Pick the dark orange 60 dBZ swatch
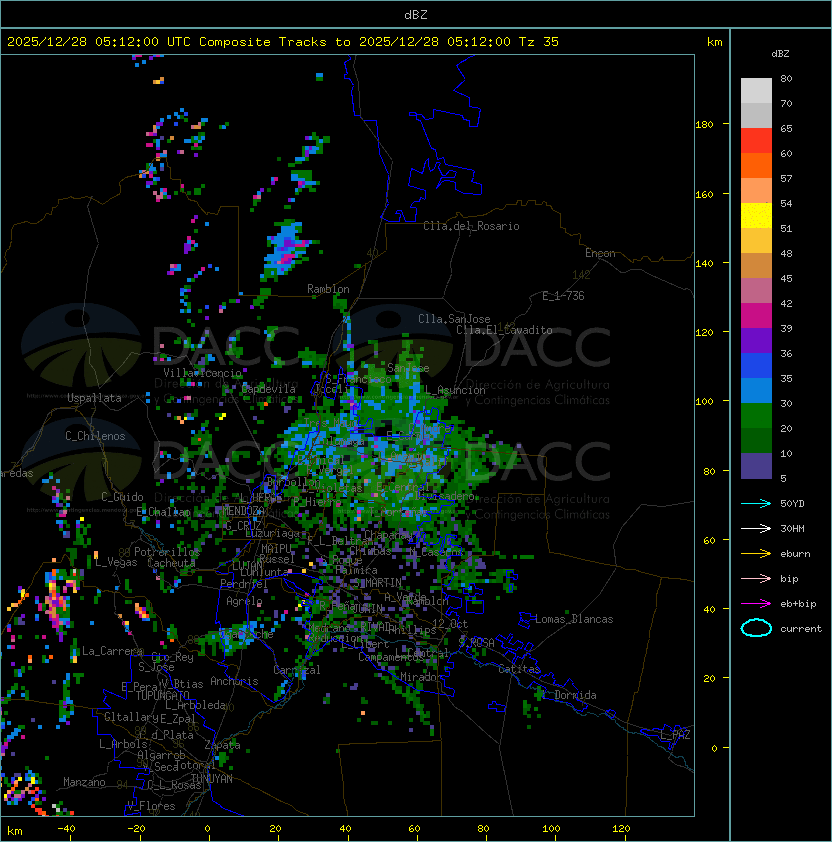This screenshot has height=842, width=832. tap(756, 165)
